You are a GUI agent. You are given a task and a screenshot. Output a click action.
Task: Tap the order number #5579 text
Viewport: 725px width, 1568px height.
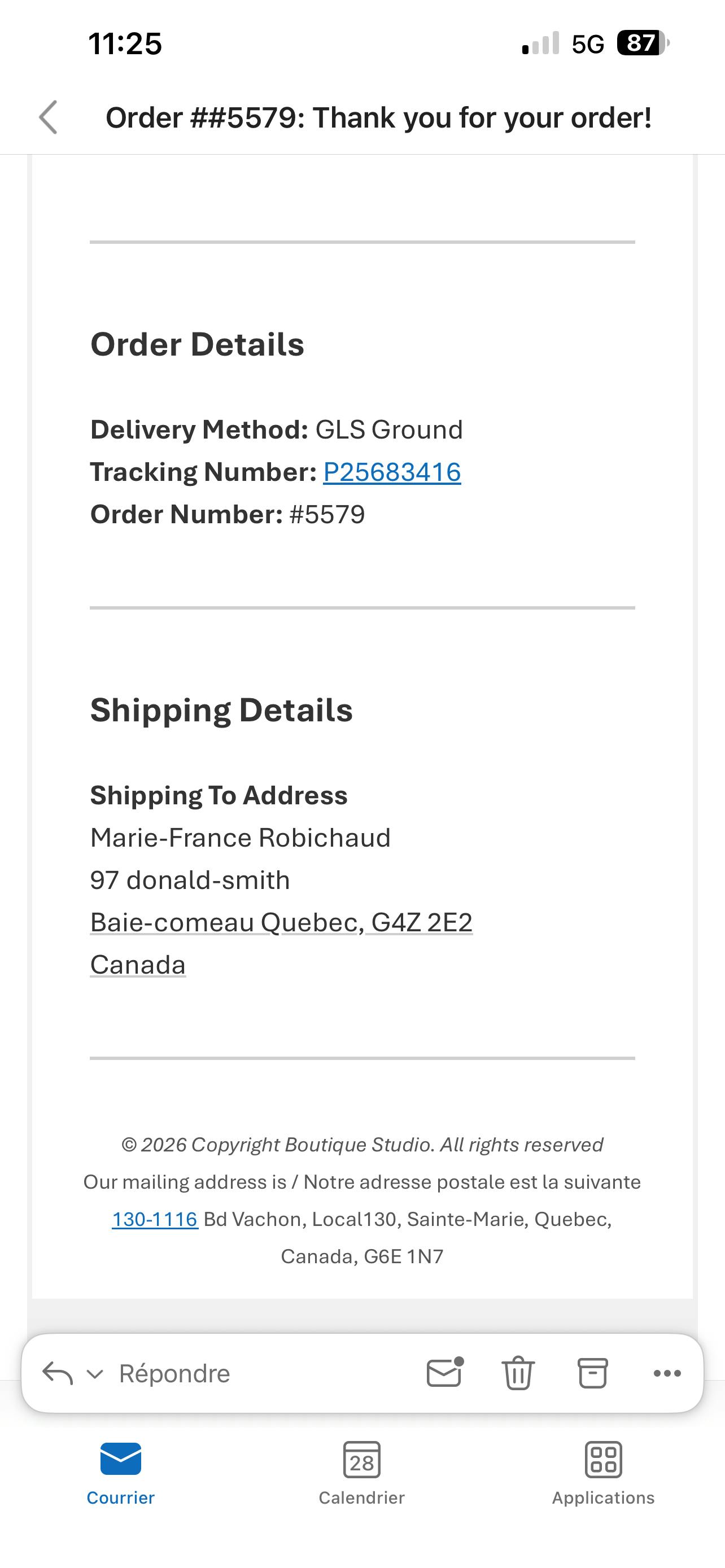point(327,515)
